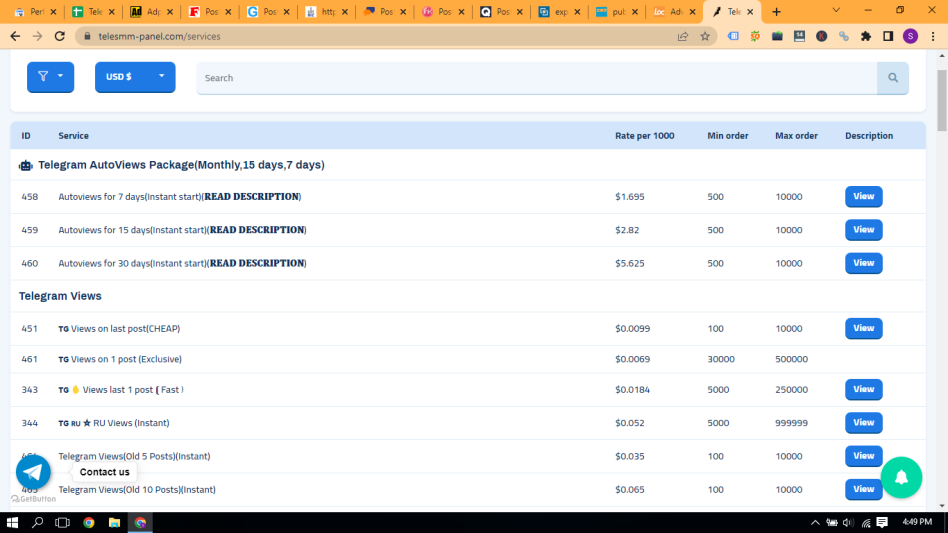Open File Explorer from the taskbar

click(x=114, y=523)
